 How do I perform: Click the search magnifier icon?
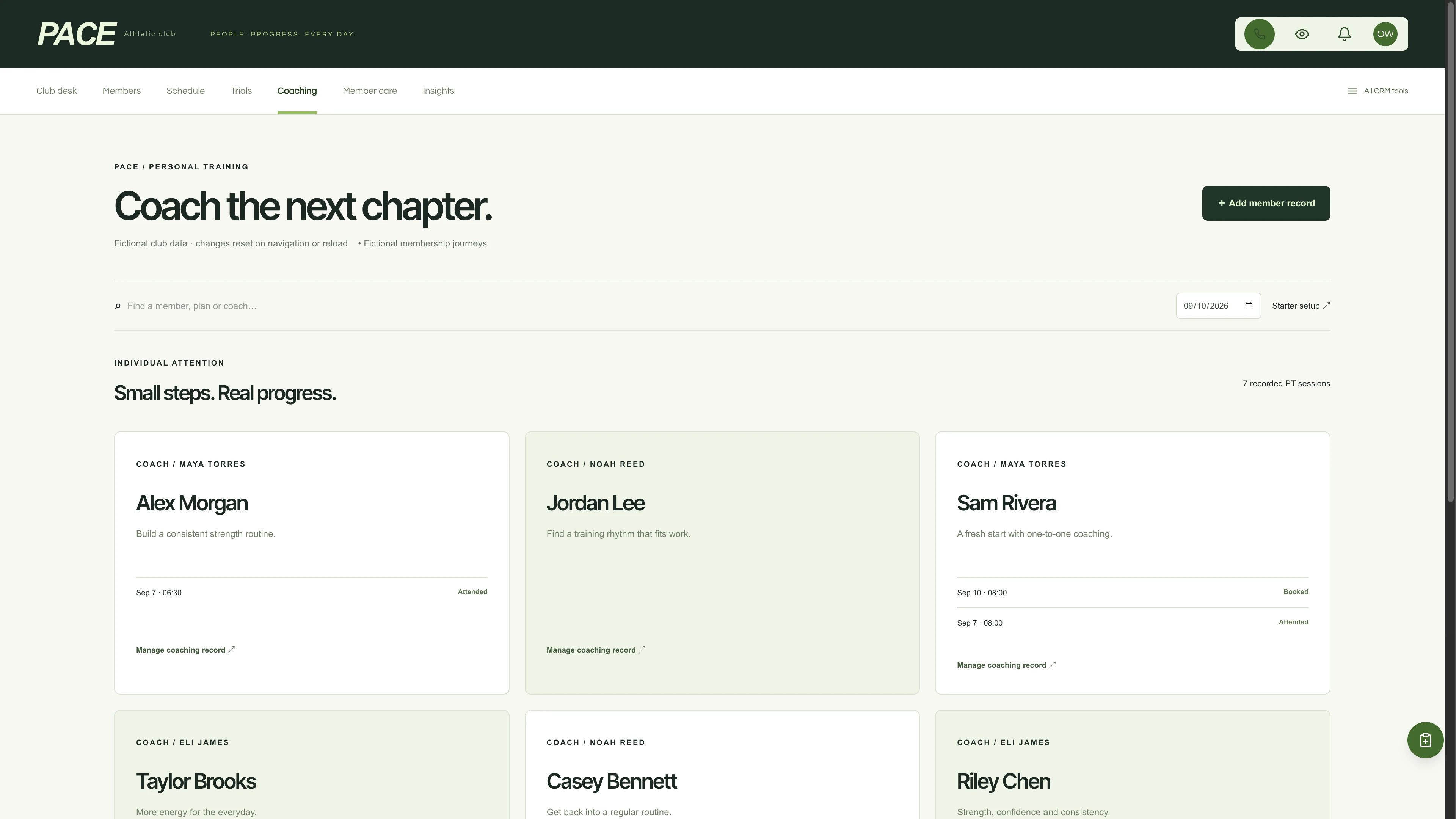coord(118,306)
